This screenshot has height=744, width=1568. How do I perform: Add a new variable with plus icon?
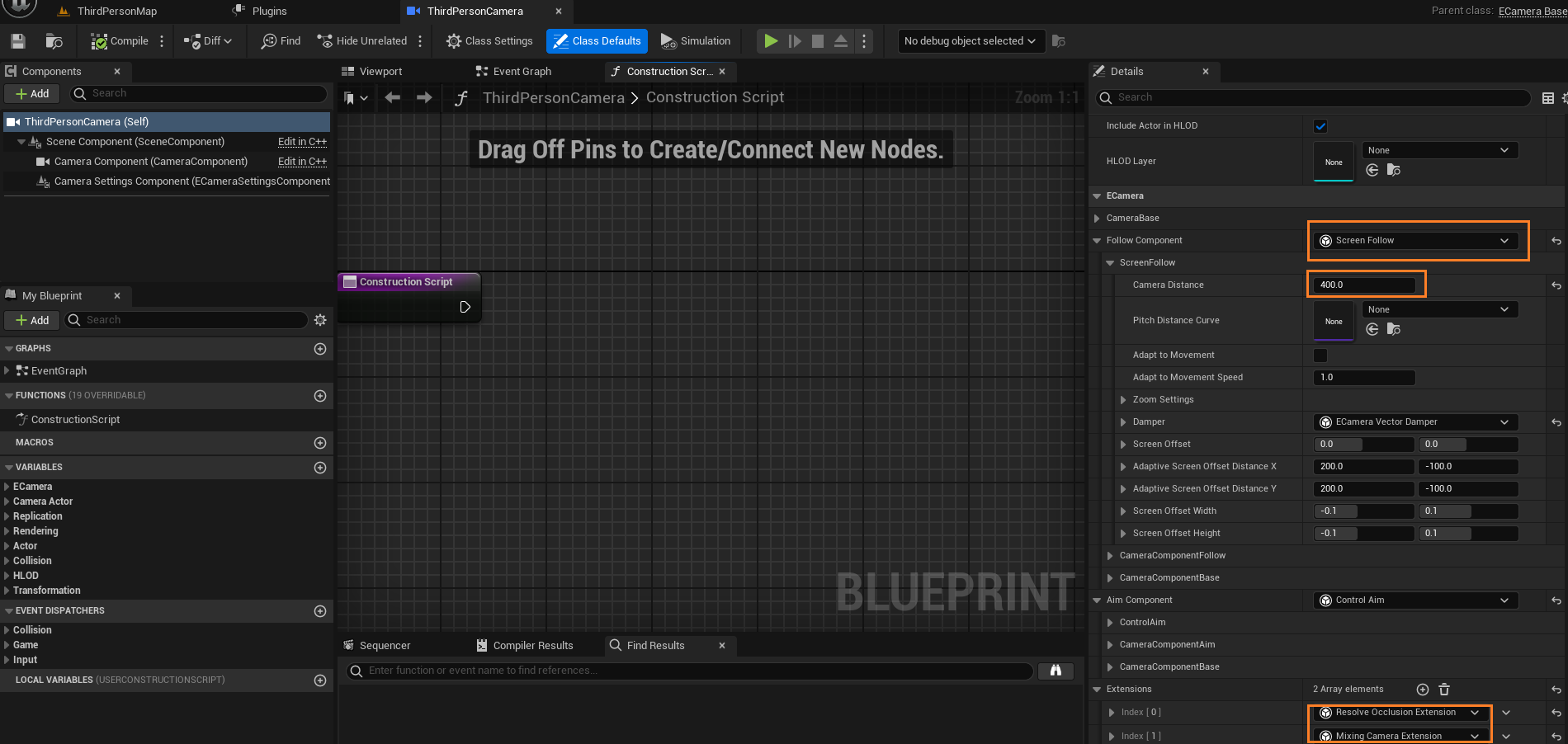coord(320,468)
